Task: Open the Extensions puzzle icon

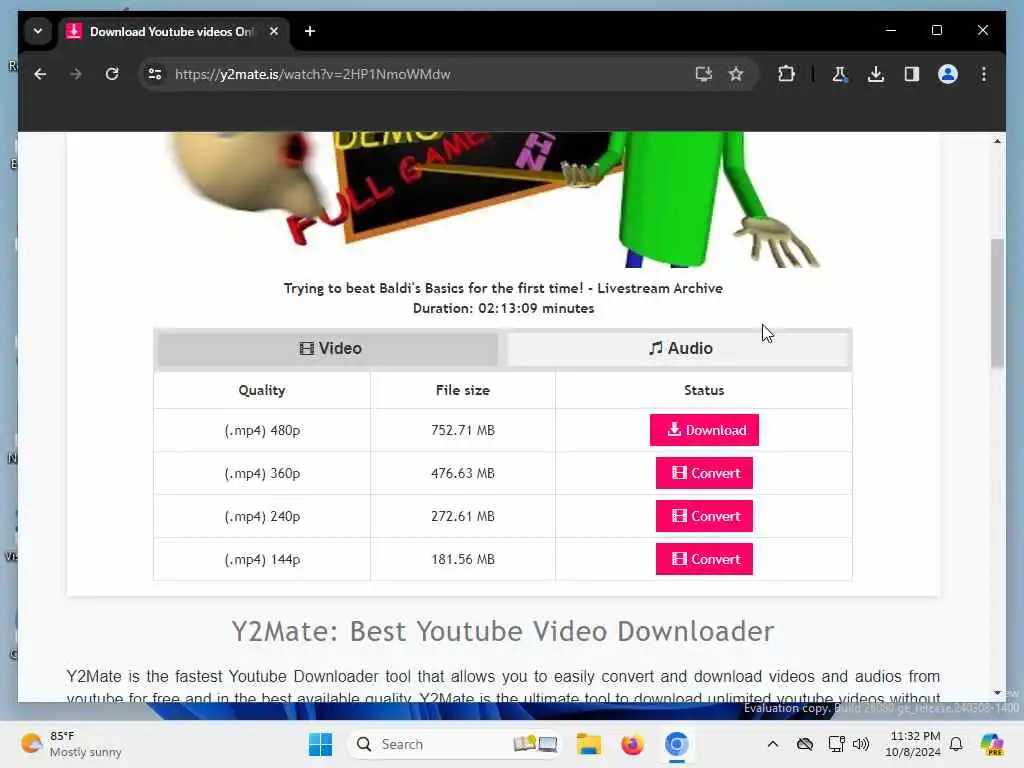Action: pos(786,74)
